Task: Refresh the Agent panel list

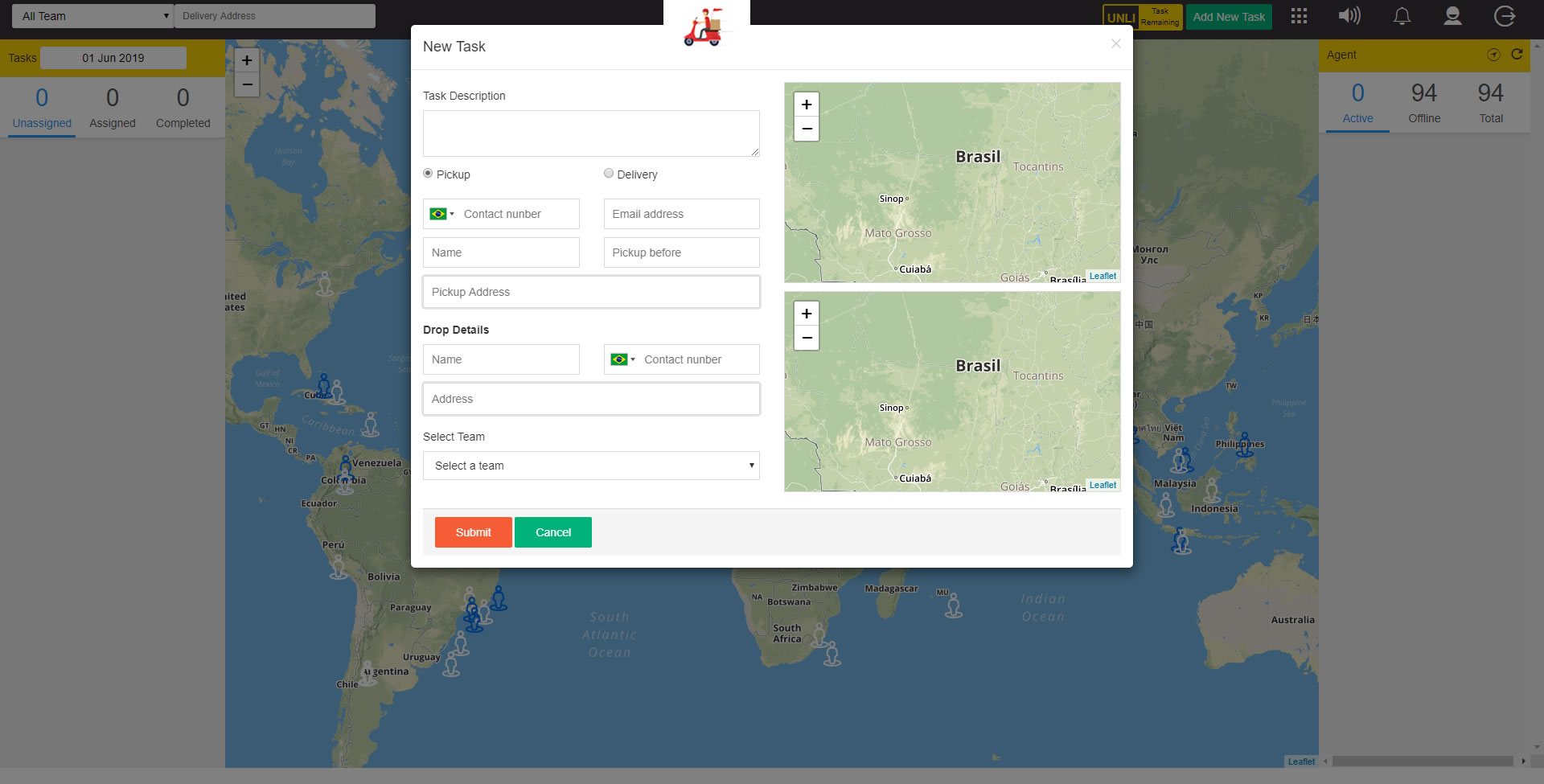Action: tap(1517, 54)
